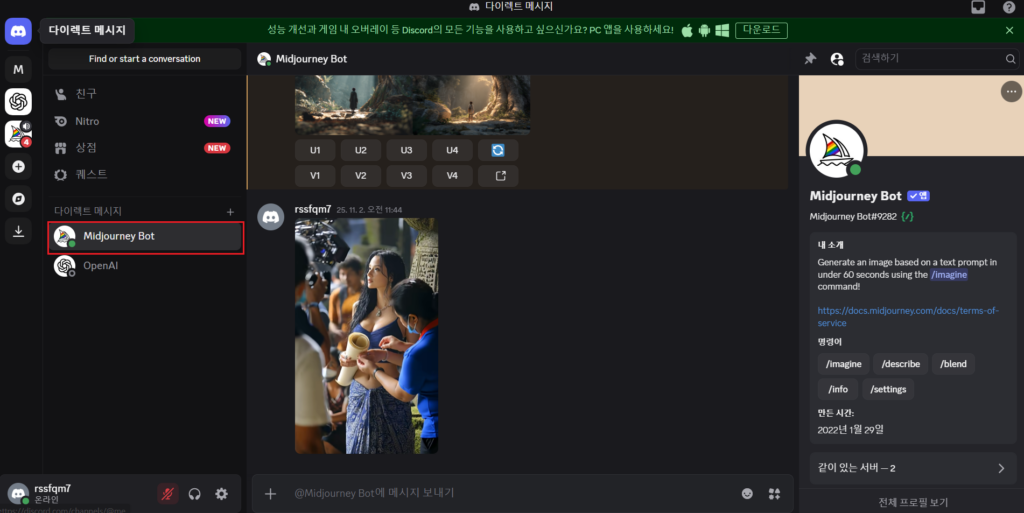
Task: Open the emoji picker in message box
Action: (747, 493)
